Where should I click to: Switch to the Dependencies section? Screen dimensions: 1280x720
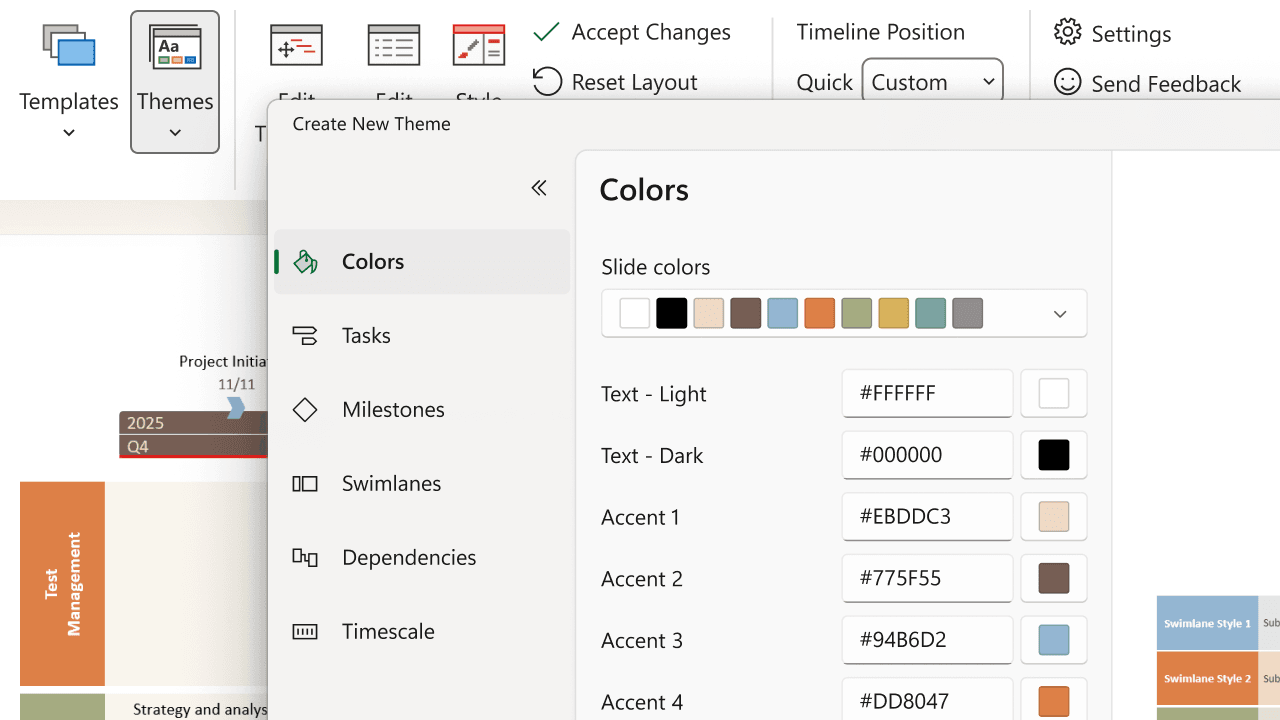[x=422, y=557]
